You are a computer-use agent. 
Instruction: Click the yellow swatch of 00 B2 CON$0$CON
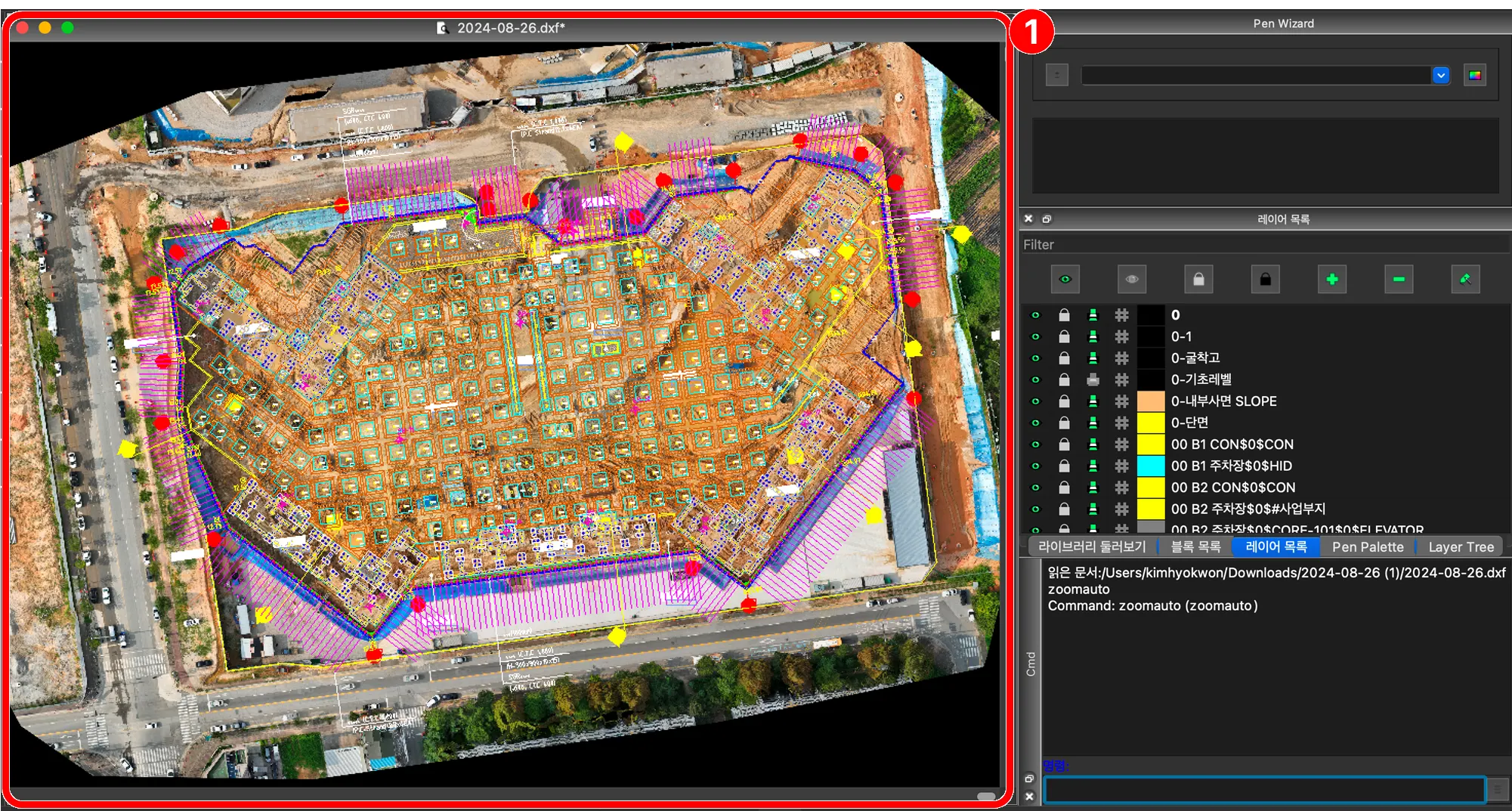(x=1151, y=488)
